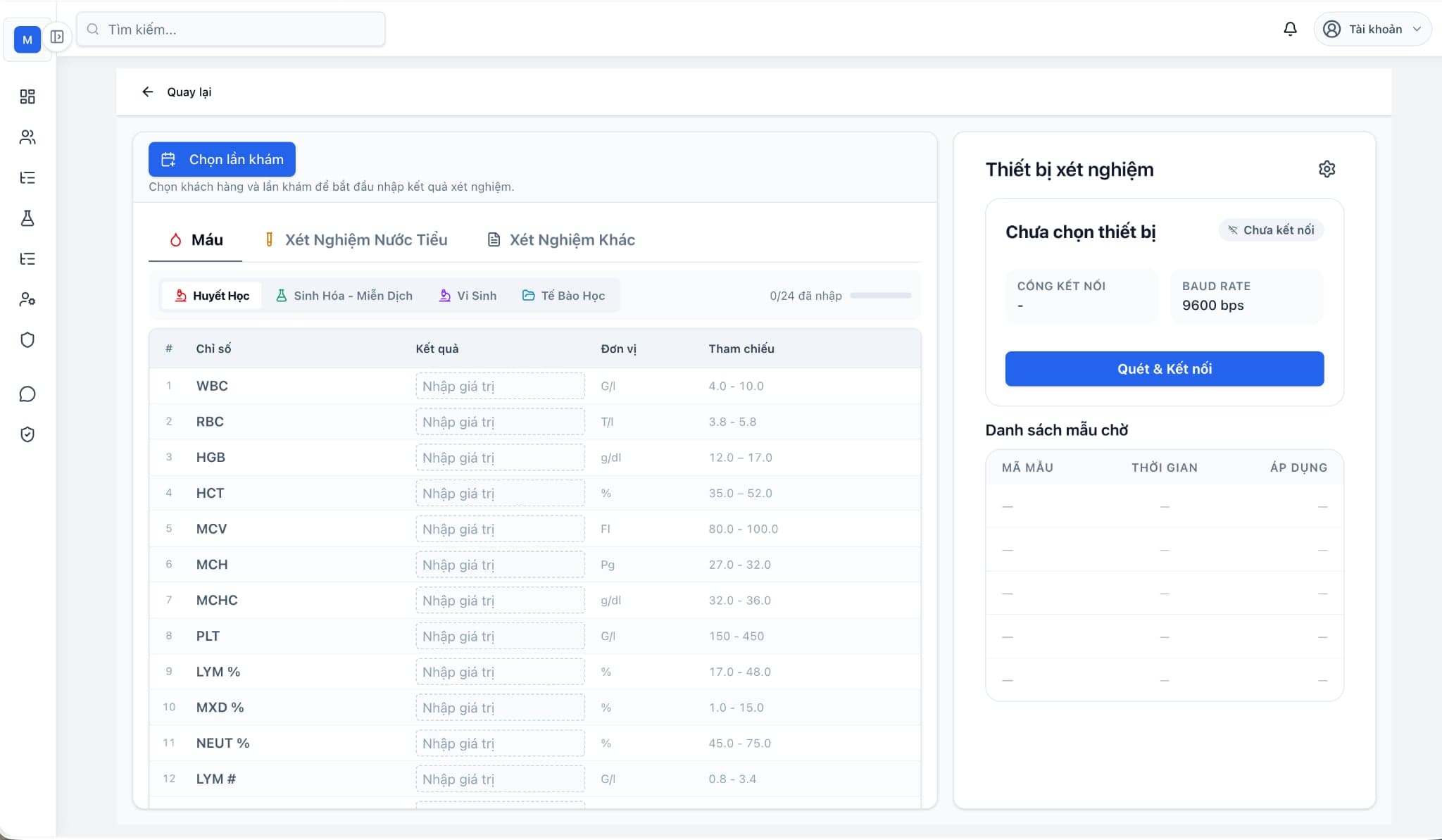Switch to Xét Nghiệm Khác tab
Viewport: 1442px width, 840px height.
pos(561,239)
